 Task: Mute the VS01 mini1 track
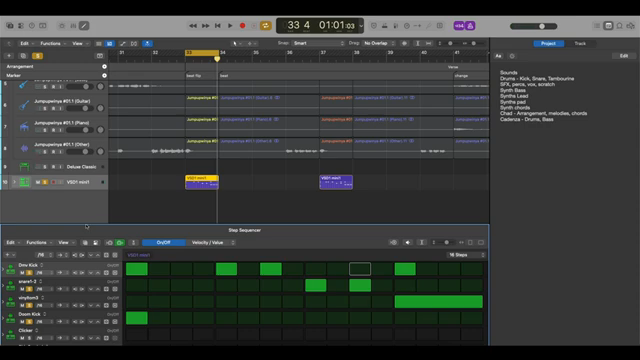pos(38,182)
